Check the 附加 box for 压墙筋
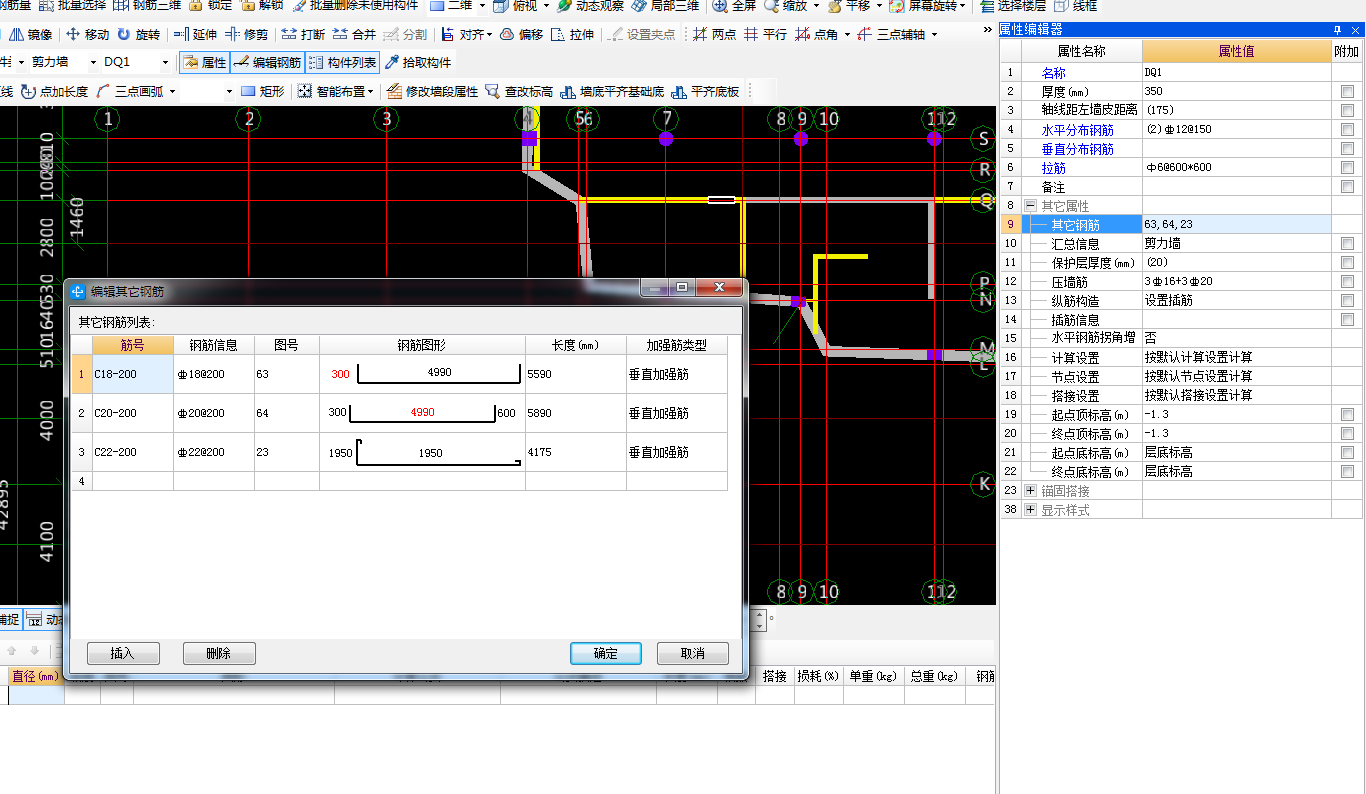Viewport: 1366px width, 794px height. 1348,282
